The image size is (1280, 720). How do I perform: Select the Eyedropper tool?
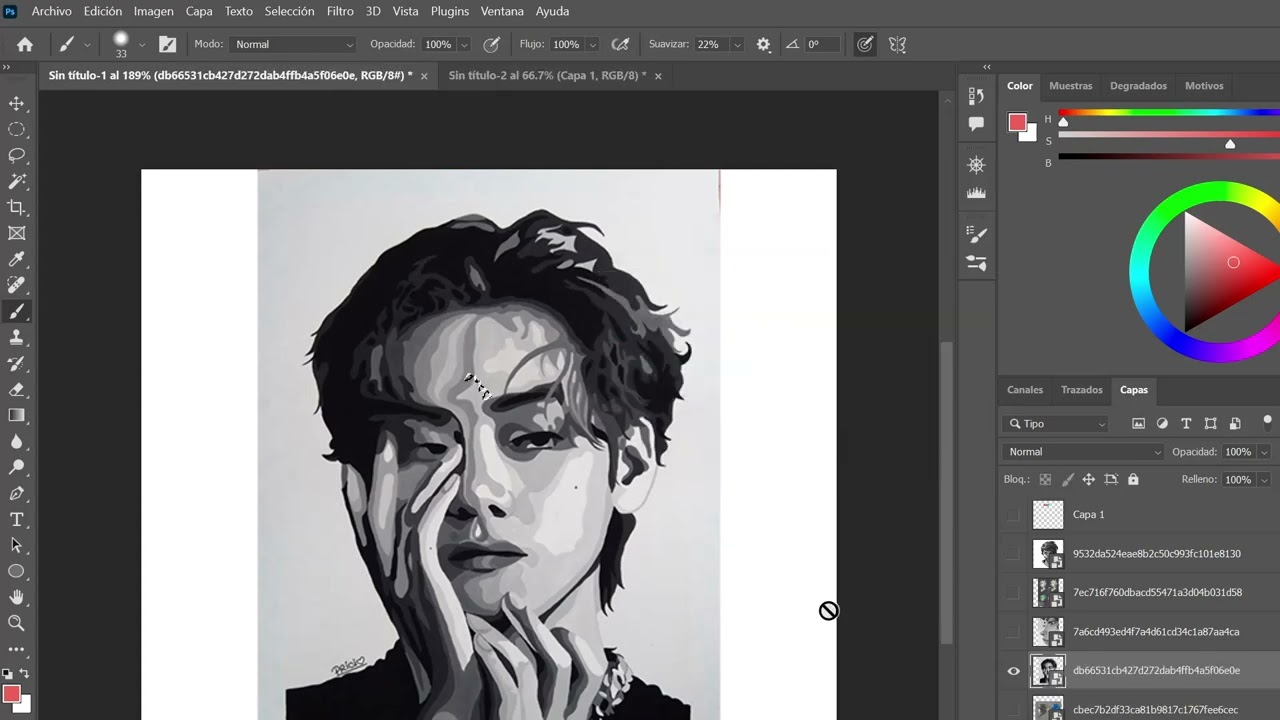(x=16, y=259)
